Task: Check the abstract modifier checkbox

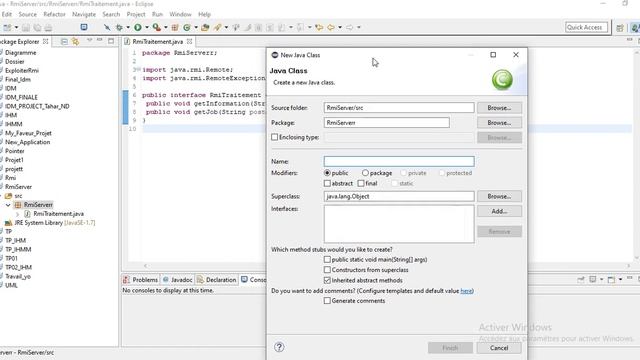Action: [x=327, y=184]
